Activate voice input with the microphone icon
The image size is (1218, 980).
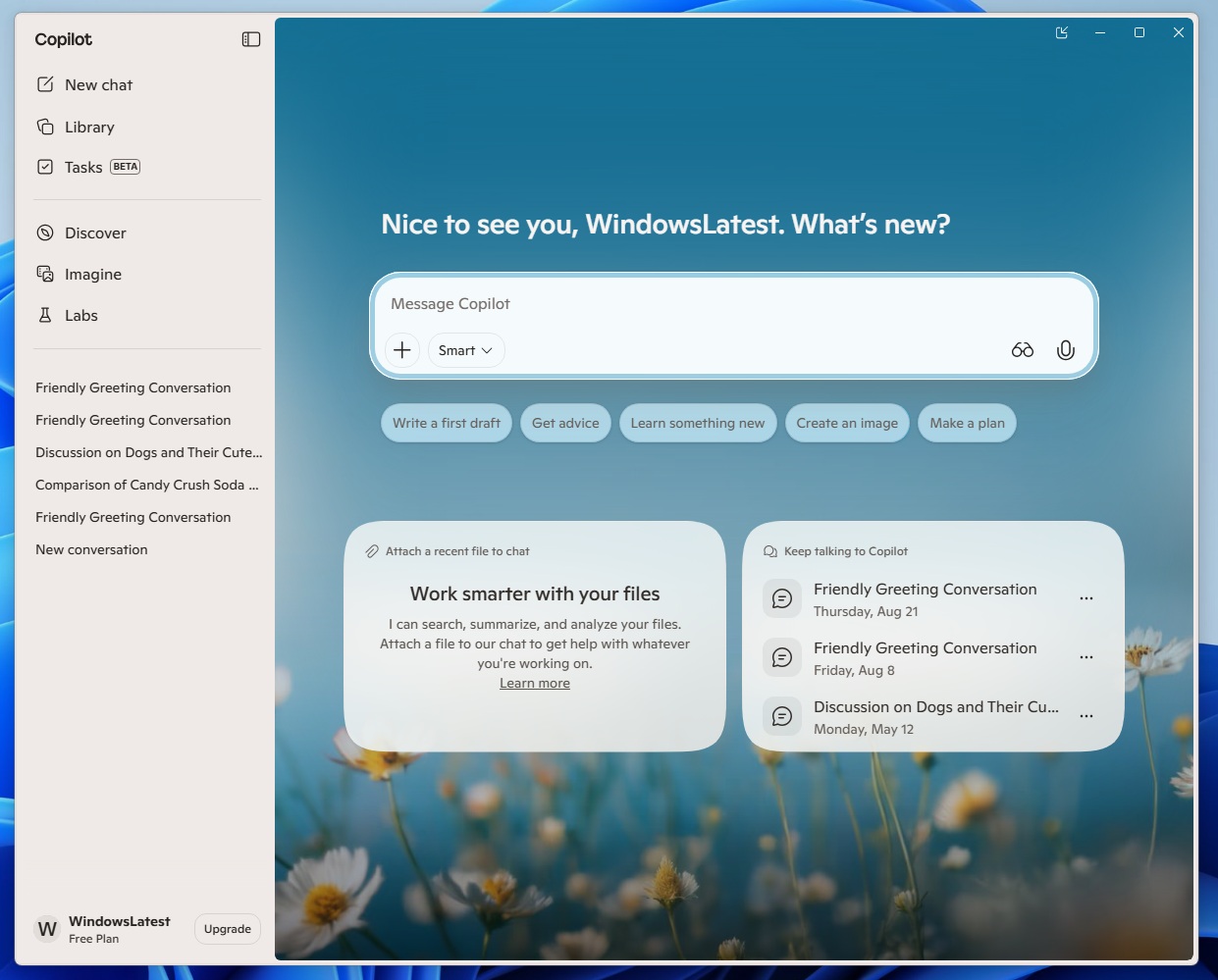coord(1066,349)
